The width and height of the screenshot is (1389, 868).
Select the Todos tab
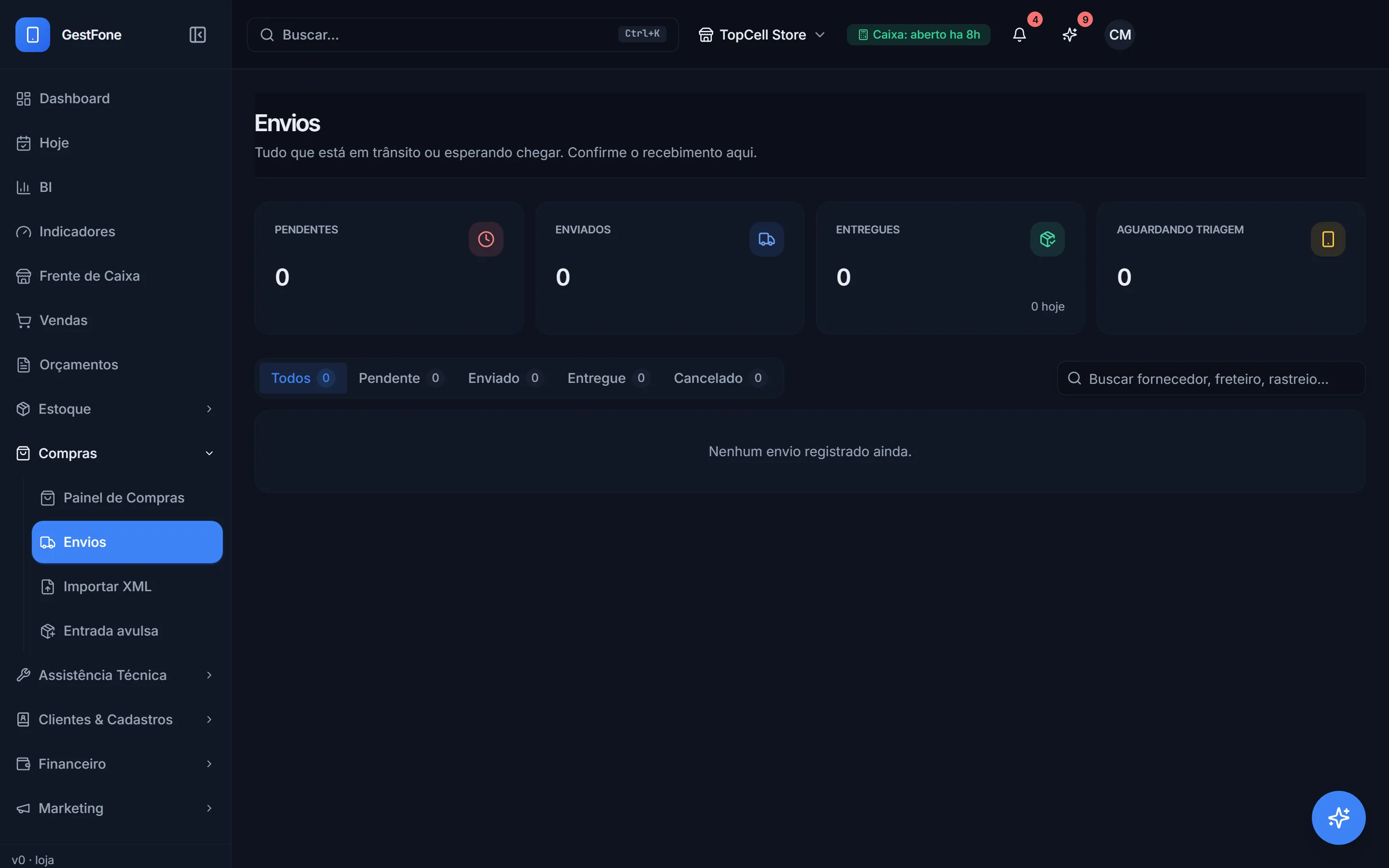coord(303,378)
